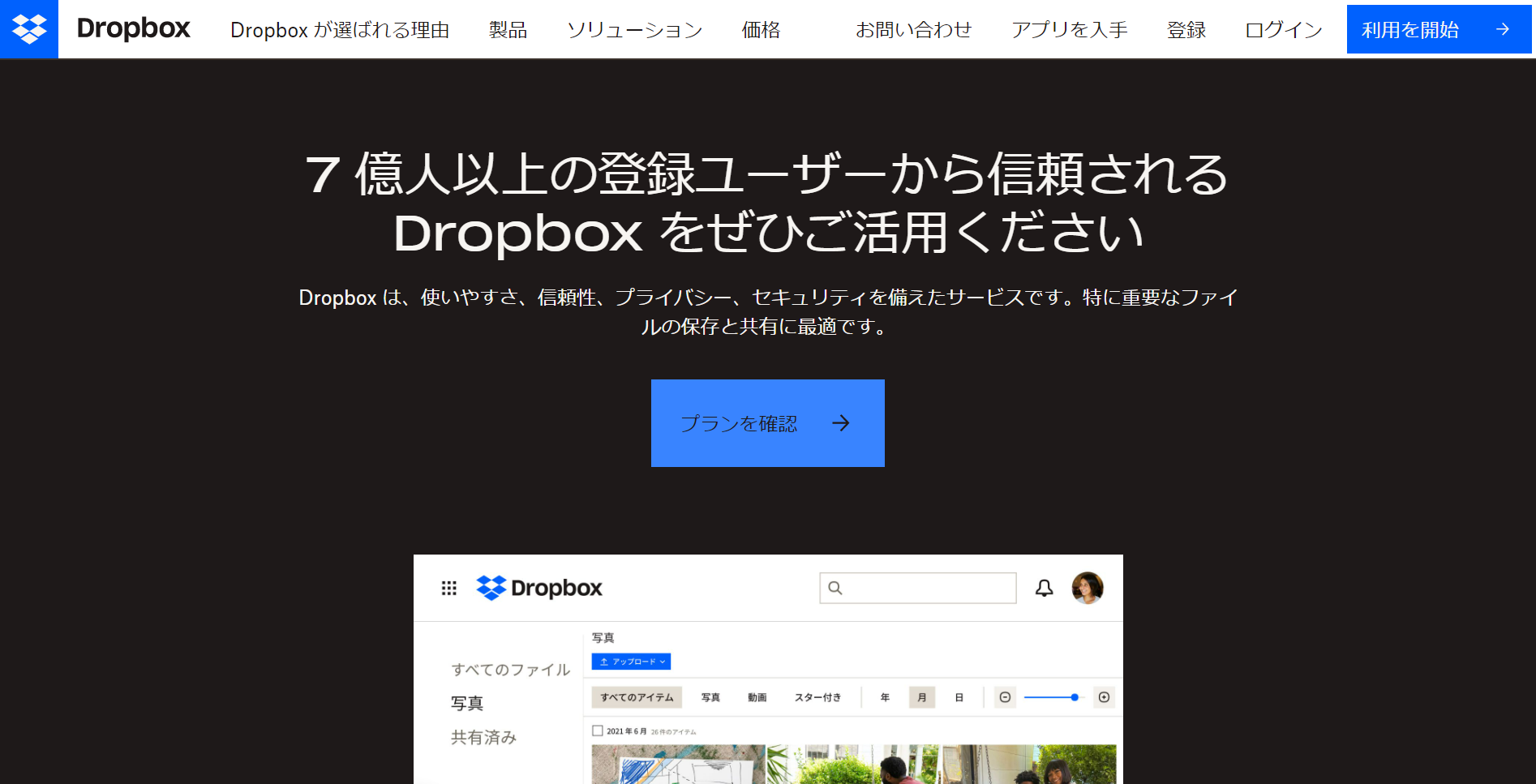This screenshot has width=1536, height=784.
Task: Check the 2021年6月 selection checkbox
Action: [597, 730]
